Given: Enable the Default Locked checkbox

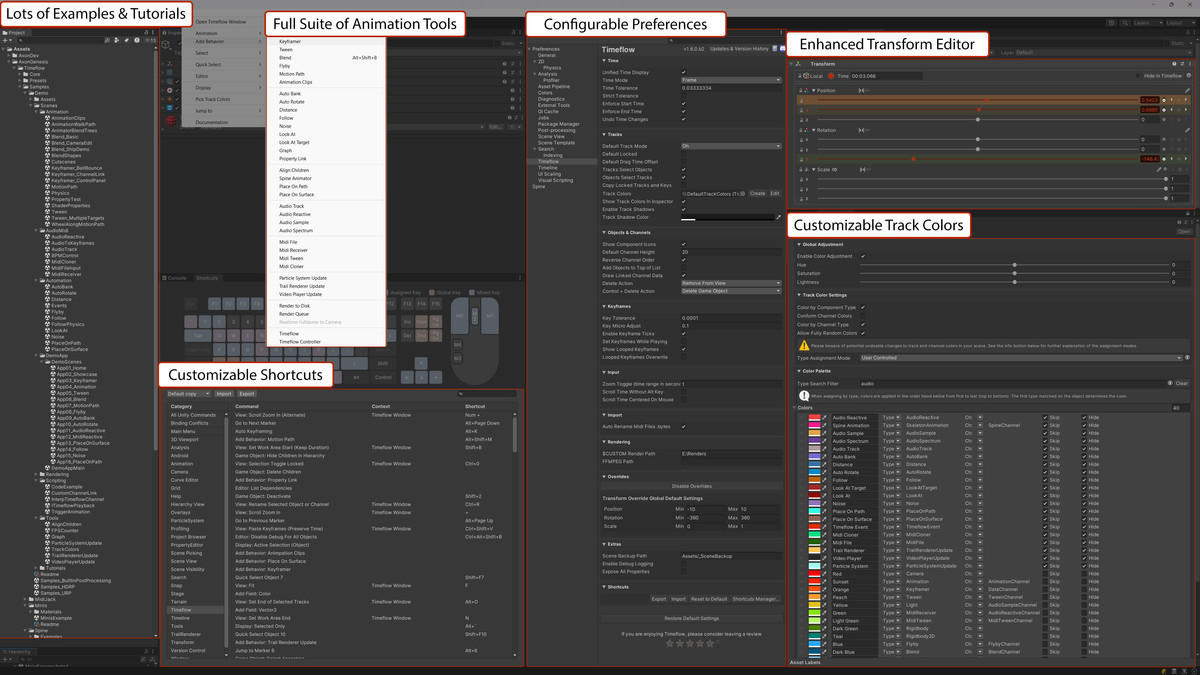Looking at the screenshot, I should pyautogui.click(x=684, y=154).
